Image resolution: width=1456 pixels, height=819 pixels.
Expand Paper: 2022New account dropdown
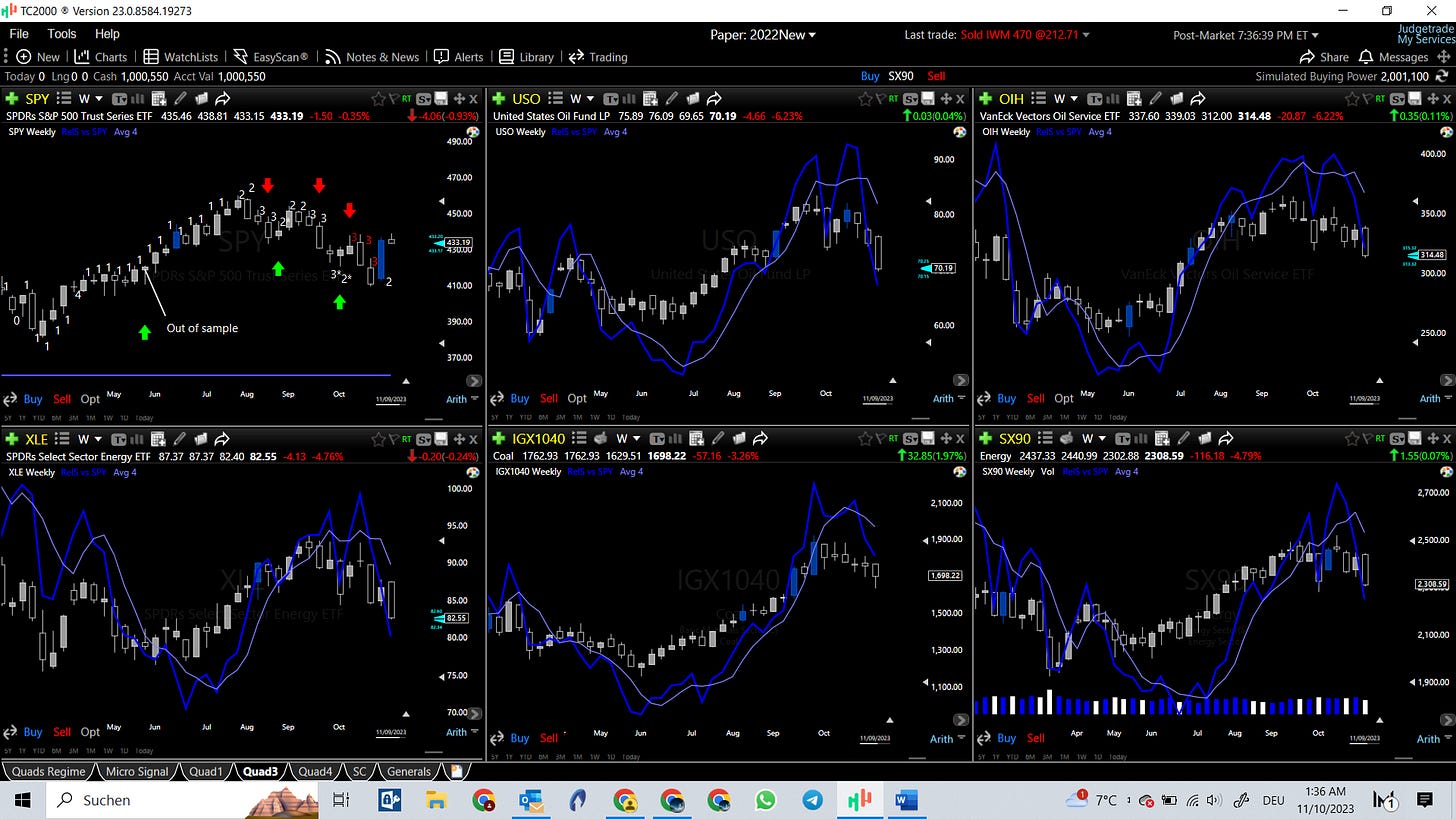[763, 35]
